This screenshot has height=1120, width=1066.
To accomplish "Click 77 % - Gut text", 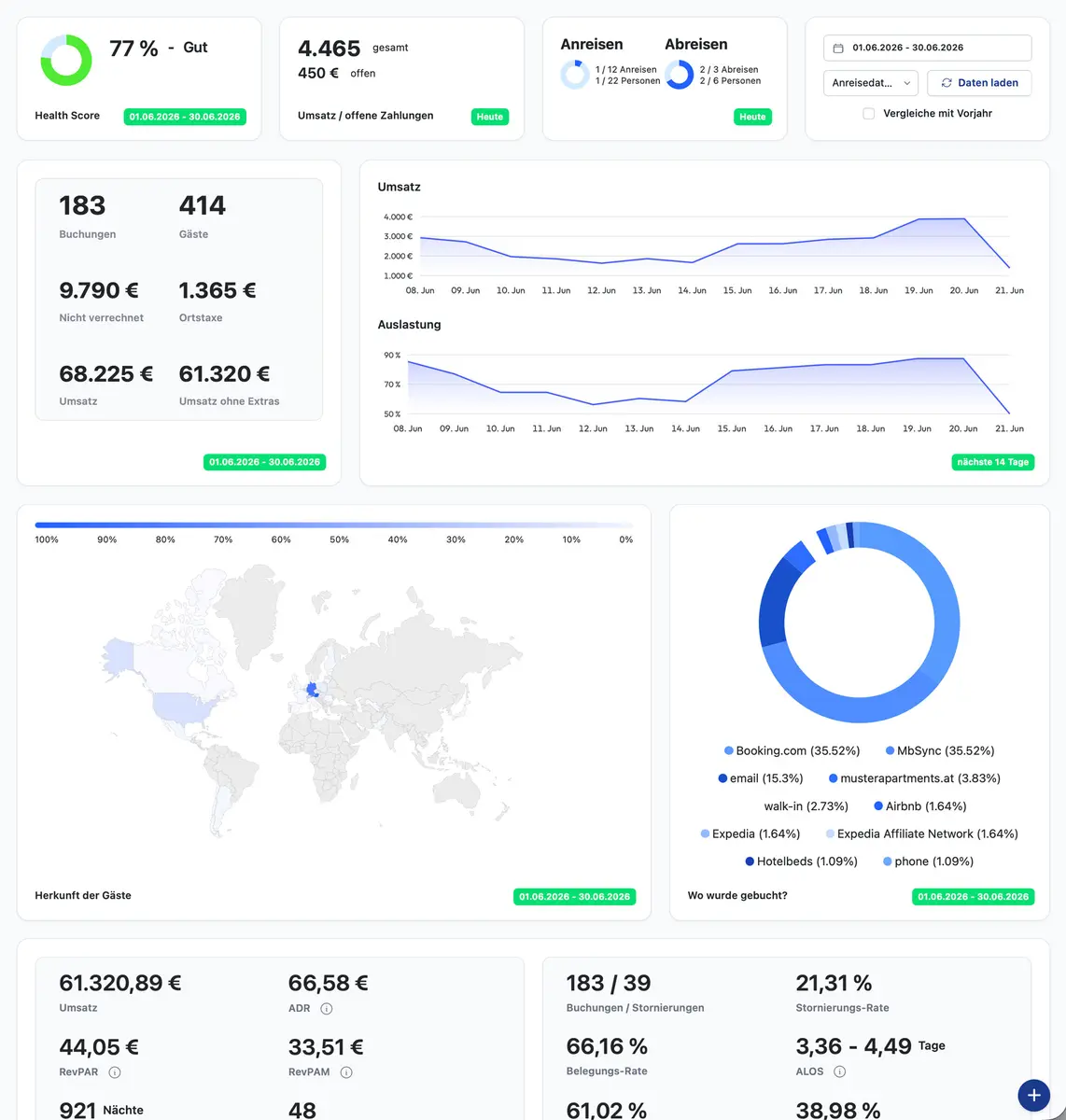I will 159,48.
